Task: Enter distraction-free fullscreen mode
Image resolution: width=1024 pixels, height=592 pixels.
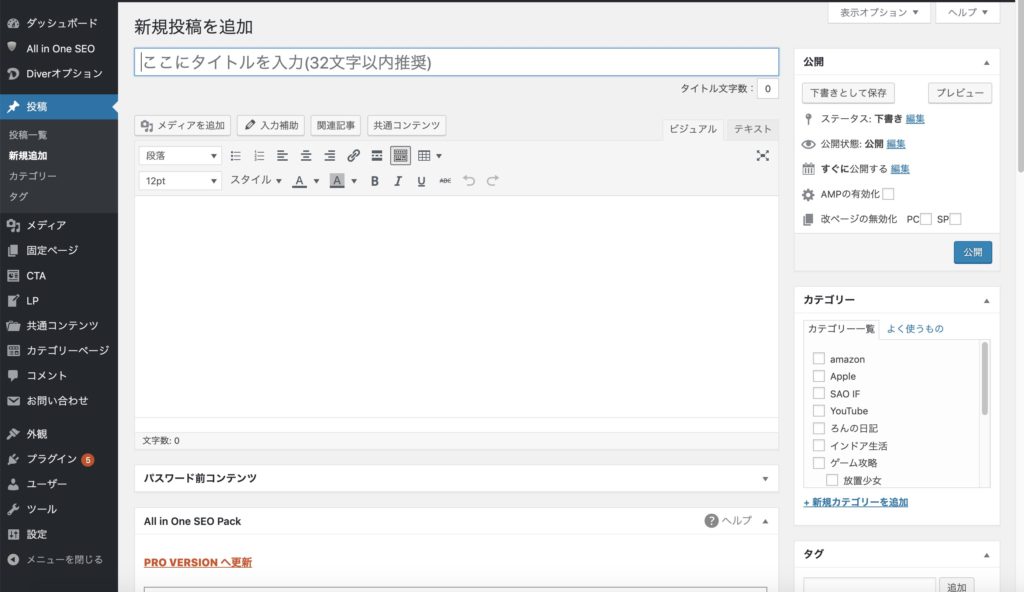Action: click(x=763, y=156)
